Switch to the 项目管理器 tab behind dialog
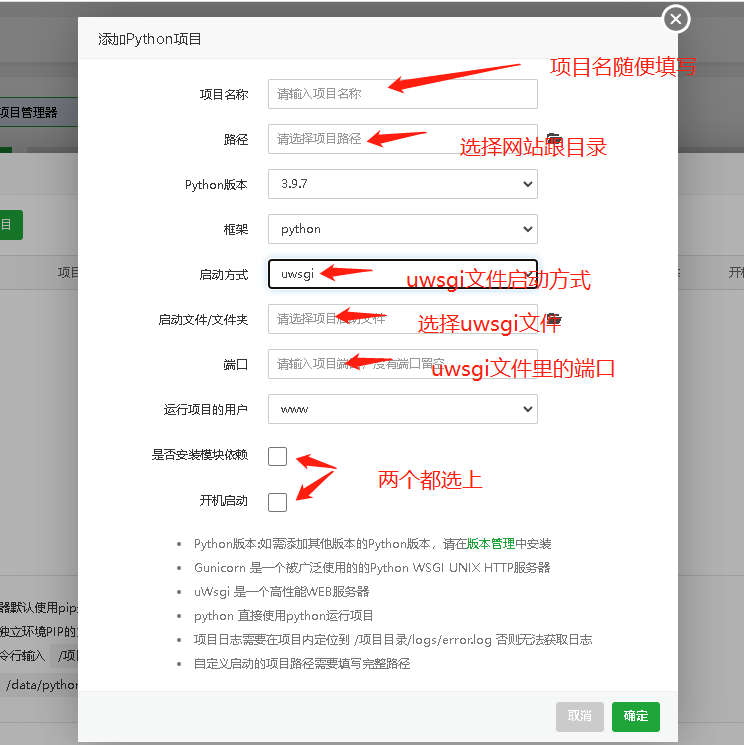Screen dimensions: 744x745 pyautogui.click(x=30, y=113)
